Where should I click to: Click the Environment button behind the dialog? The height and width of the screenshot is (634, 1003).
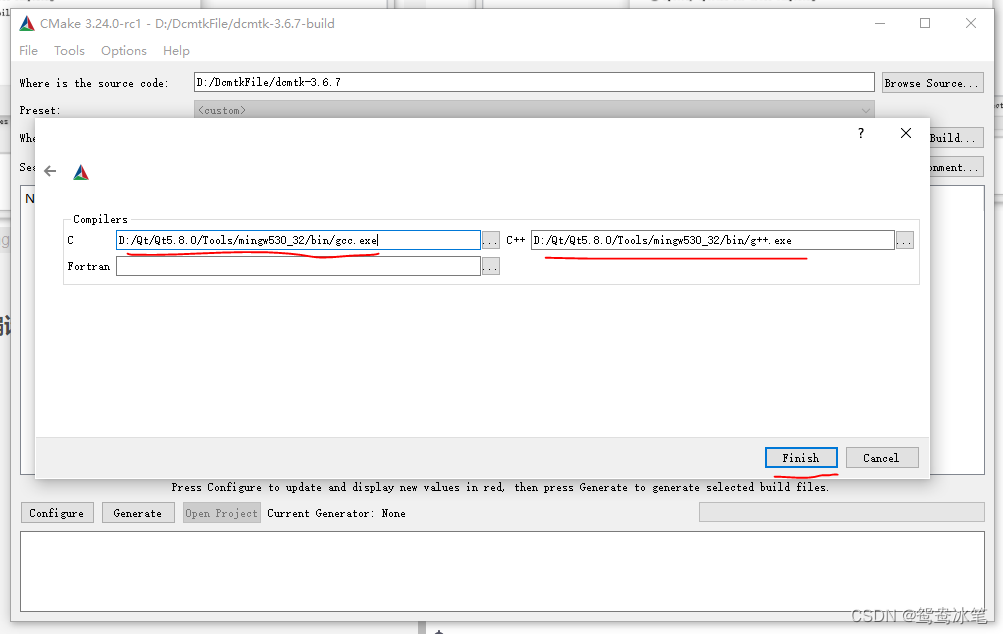[x=956, y=167]
